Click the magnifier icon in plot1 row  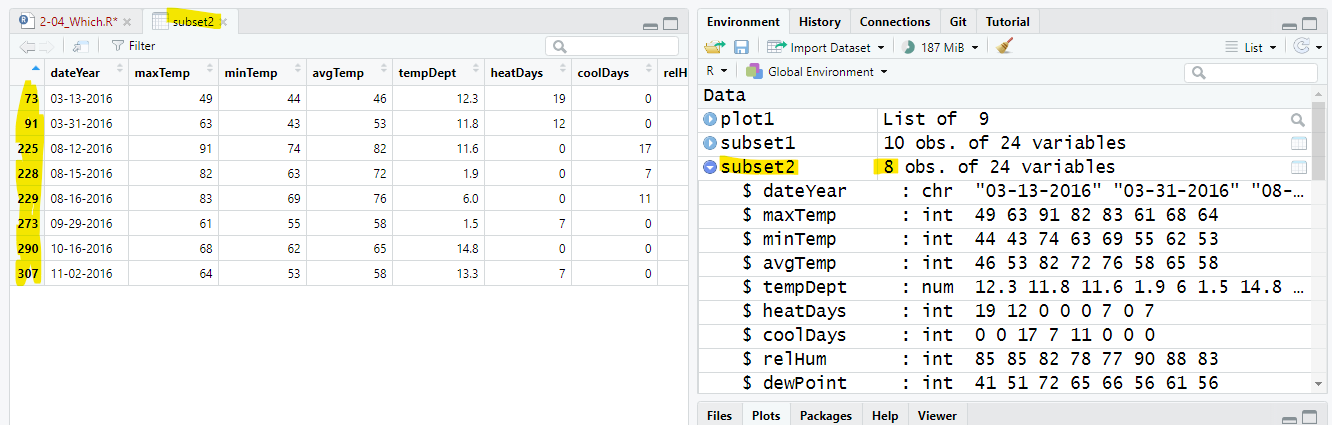(1298, 119)
